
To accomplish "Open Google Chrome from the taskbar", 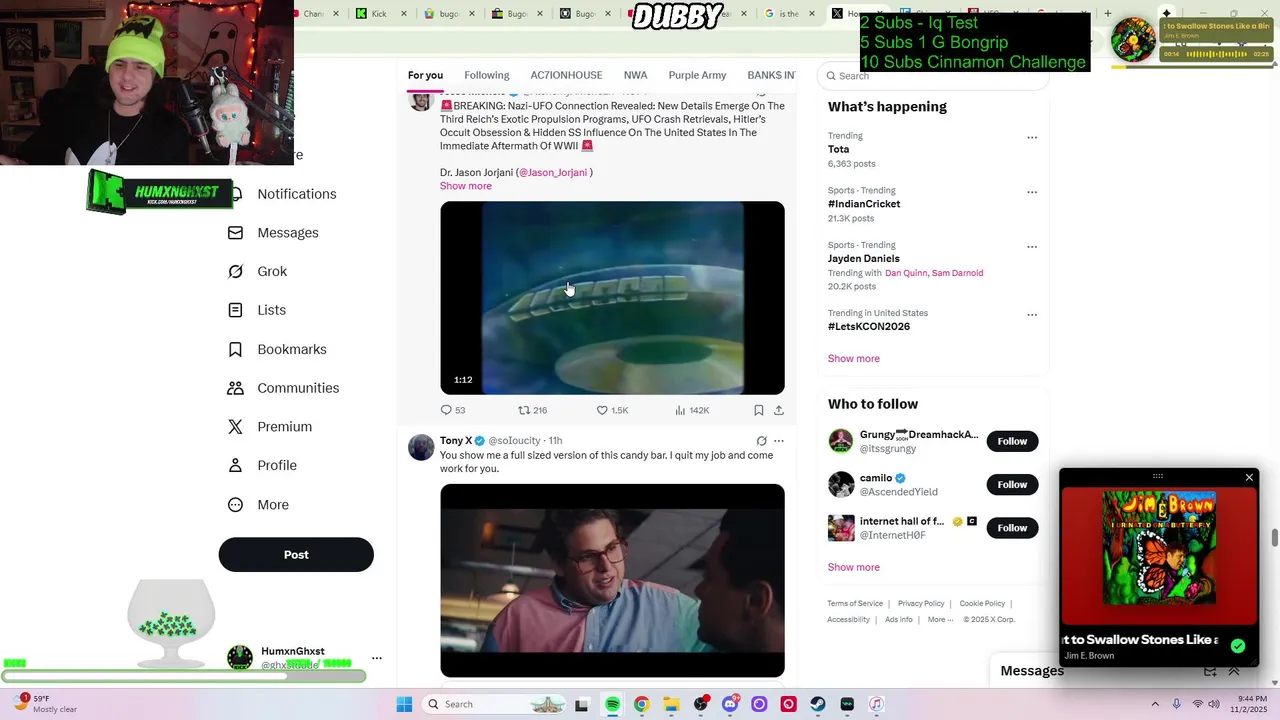I will point(641,704).
